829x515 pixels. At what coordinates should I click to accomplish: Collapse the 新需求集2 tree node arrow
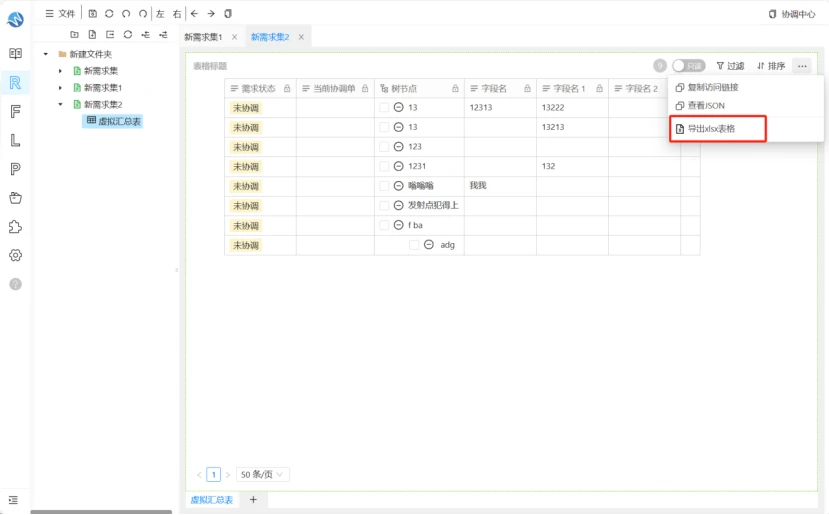(60, 104)
